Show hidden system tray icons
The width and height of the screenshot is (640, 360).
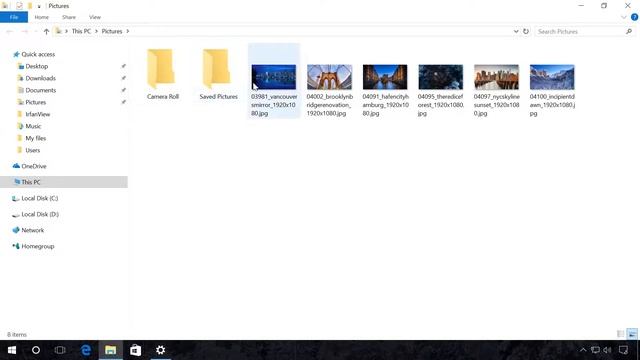pyautogui.click(x=583, y=350)
